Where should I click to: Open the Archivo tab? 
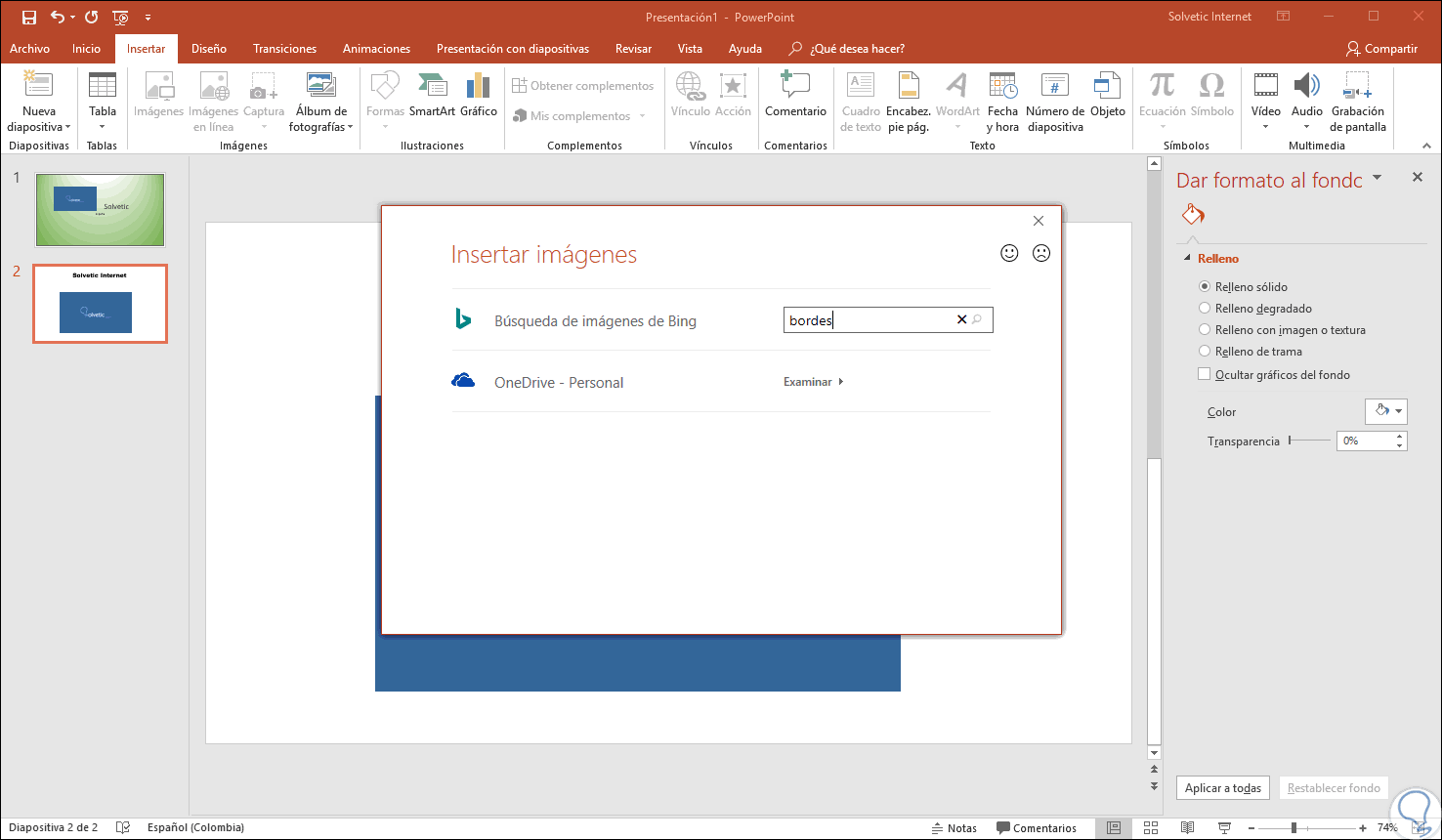point(29,49)
